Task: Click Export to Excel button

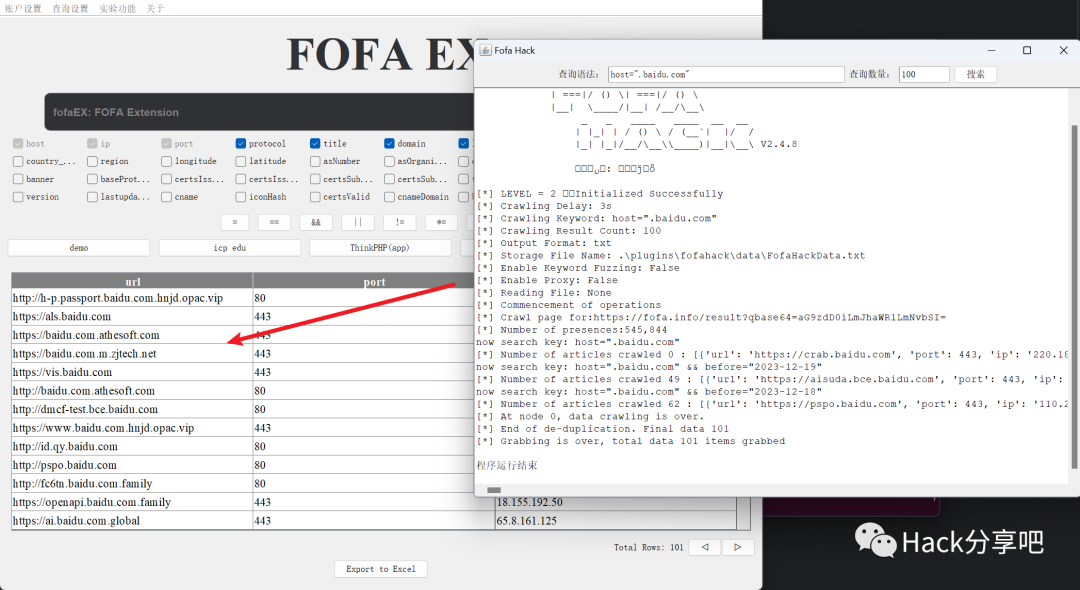Action: pyautogui.click(x=381, y=569)
